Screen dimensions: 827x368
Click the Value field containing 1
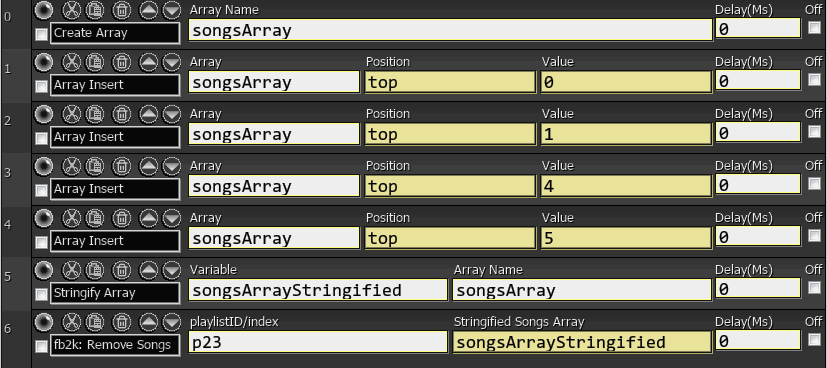point(626,134)
